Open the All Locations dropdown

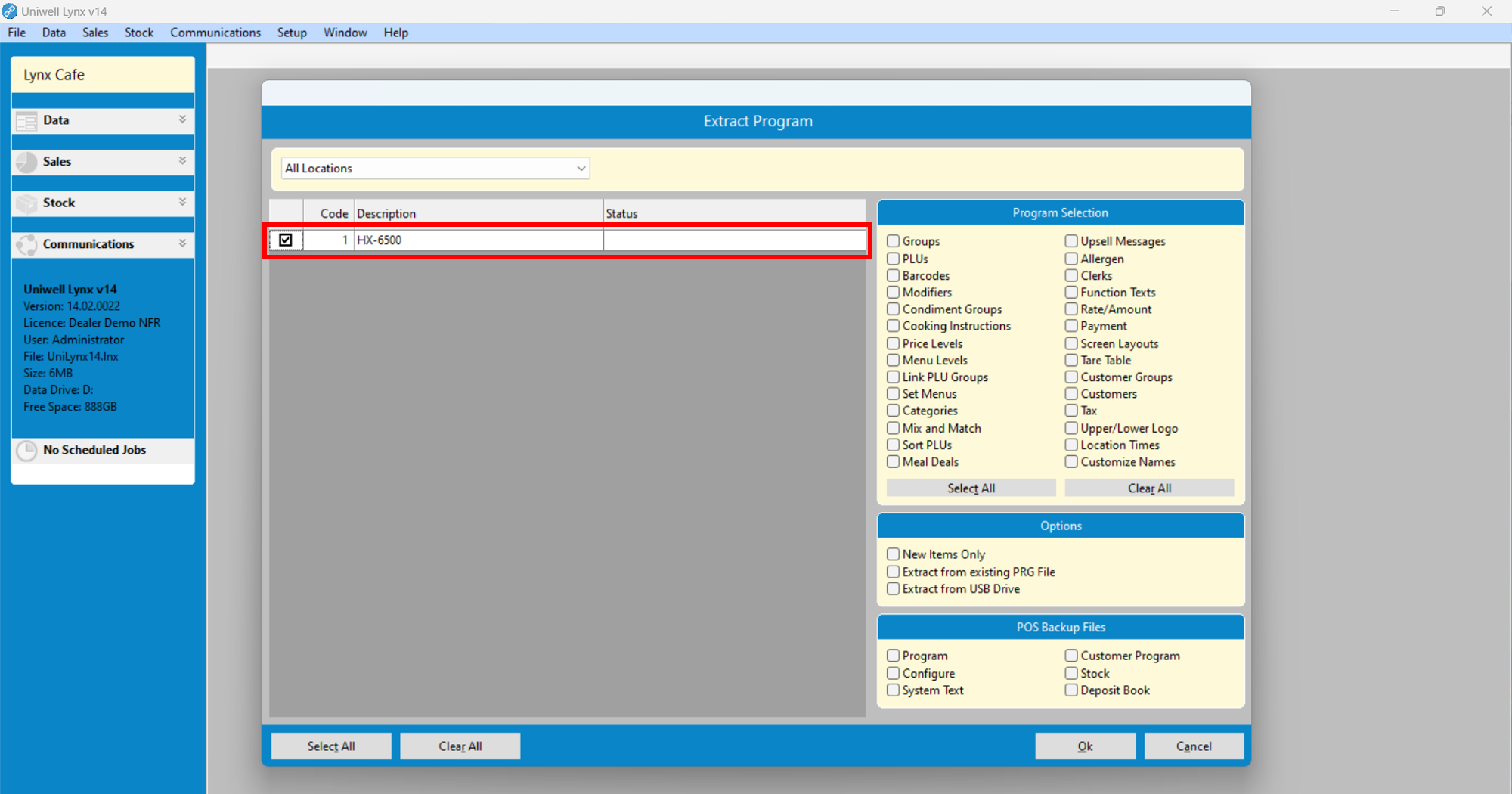pos(580,168)
